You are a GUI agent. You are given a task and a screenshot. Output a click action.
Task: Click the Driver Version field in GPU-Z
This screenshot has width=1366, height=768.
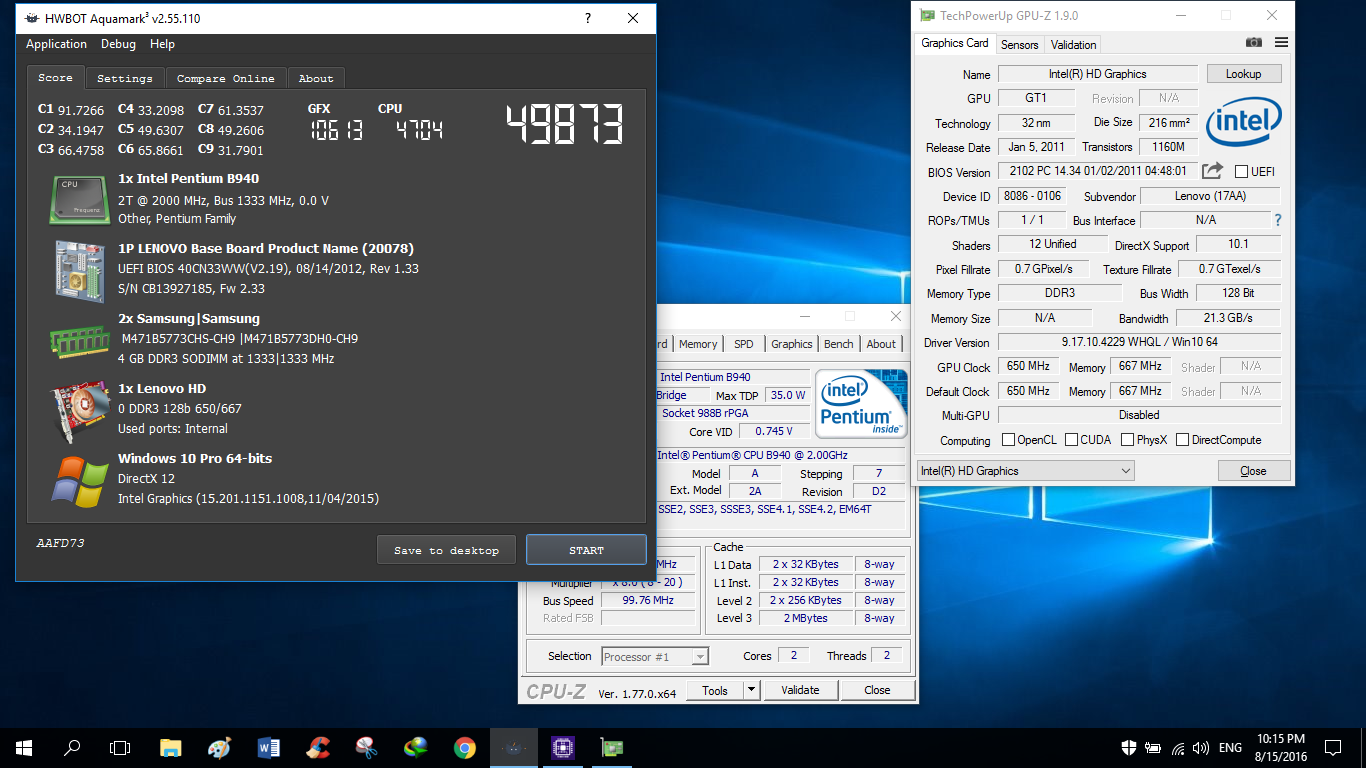1140,342
